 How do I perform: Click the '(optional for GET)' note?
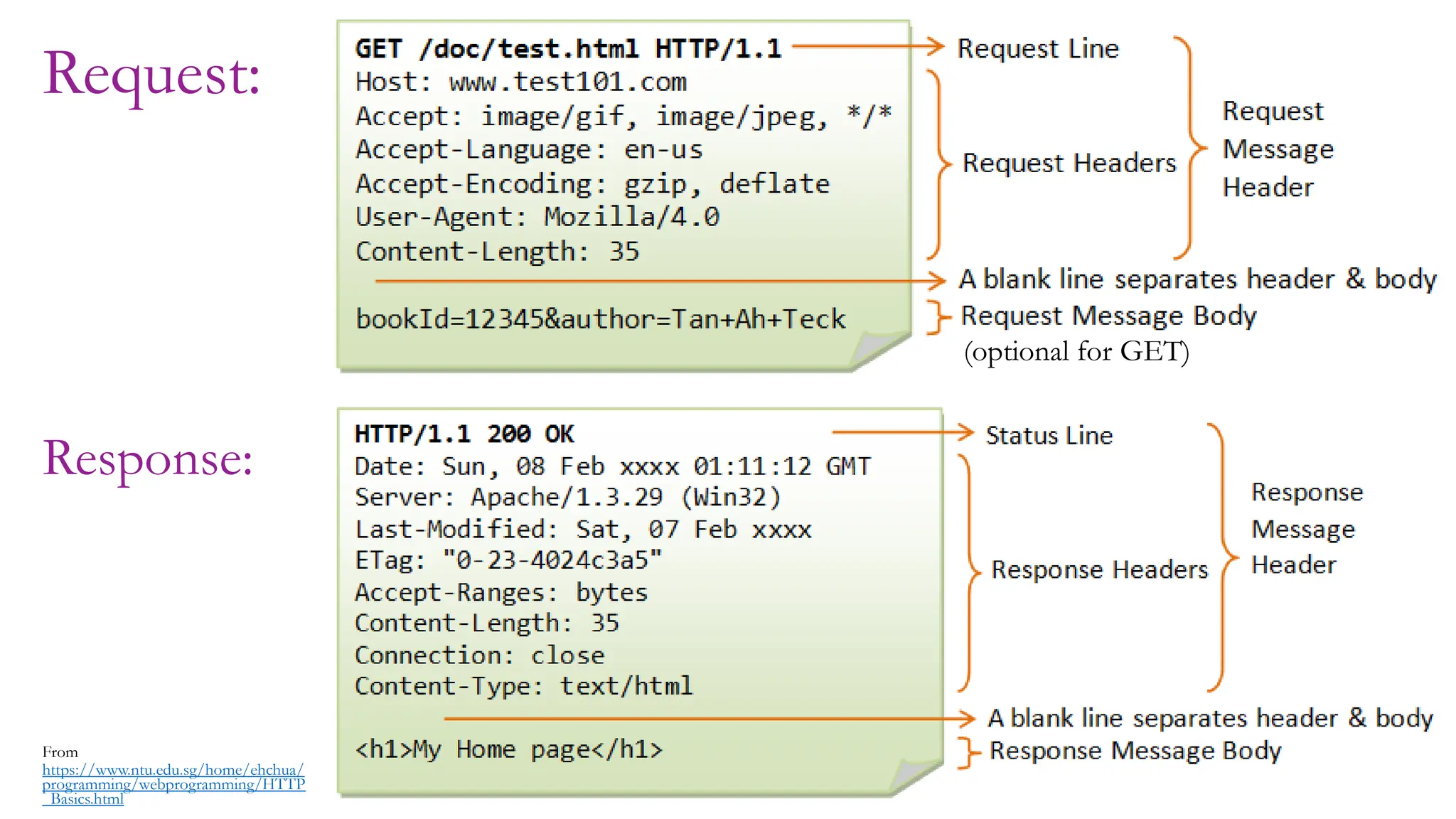(1076, 352)
